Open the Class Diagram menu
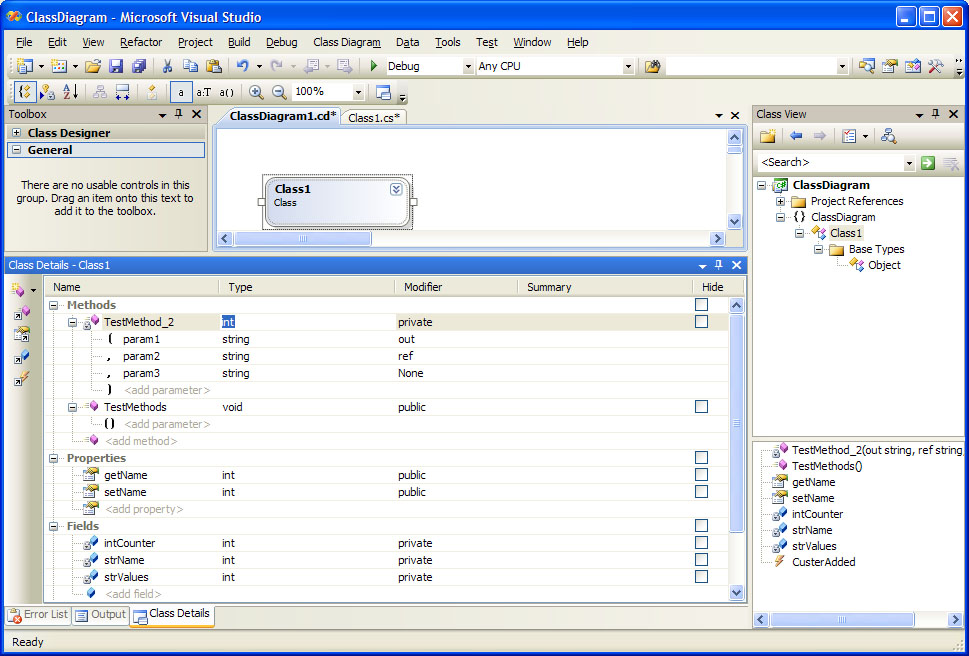This screenshot has height=656, width=969. tap(347, 42)
